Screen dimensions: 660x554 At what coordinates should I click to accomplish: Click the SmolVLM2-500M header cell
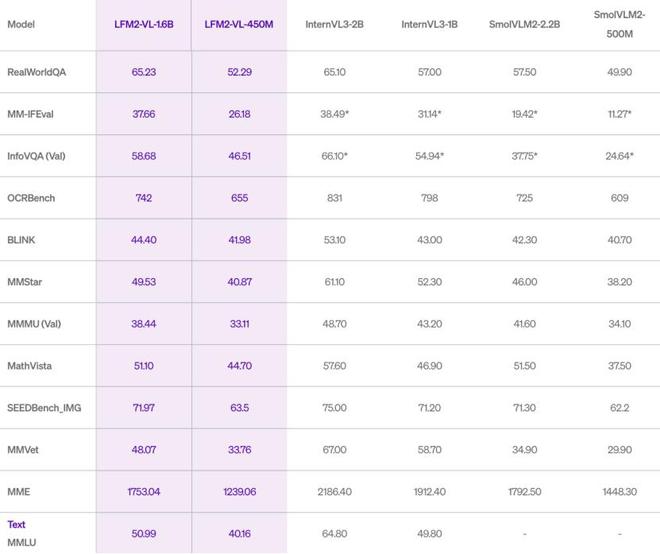pos(619,24)
